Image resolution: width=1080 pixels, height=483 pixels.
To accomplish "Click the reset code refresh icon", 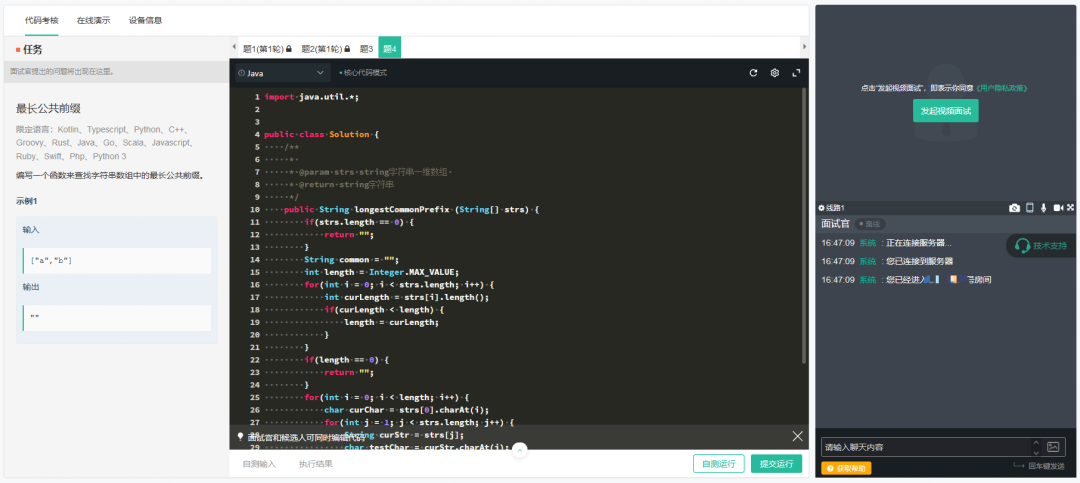I will coord(753,72).
